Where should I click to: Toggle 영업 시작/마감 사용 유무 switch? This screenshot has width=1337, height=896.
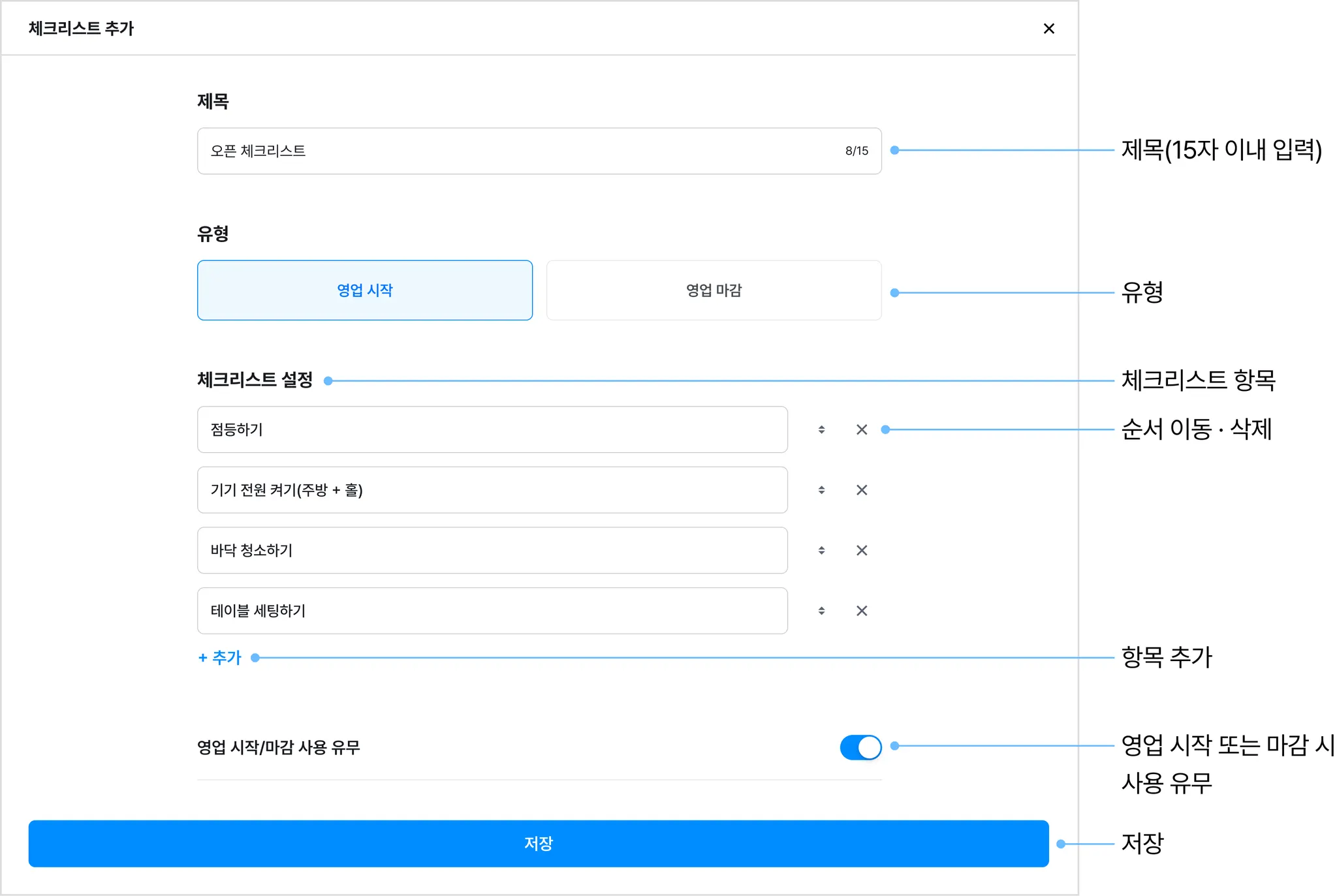point(860,747)
